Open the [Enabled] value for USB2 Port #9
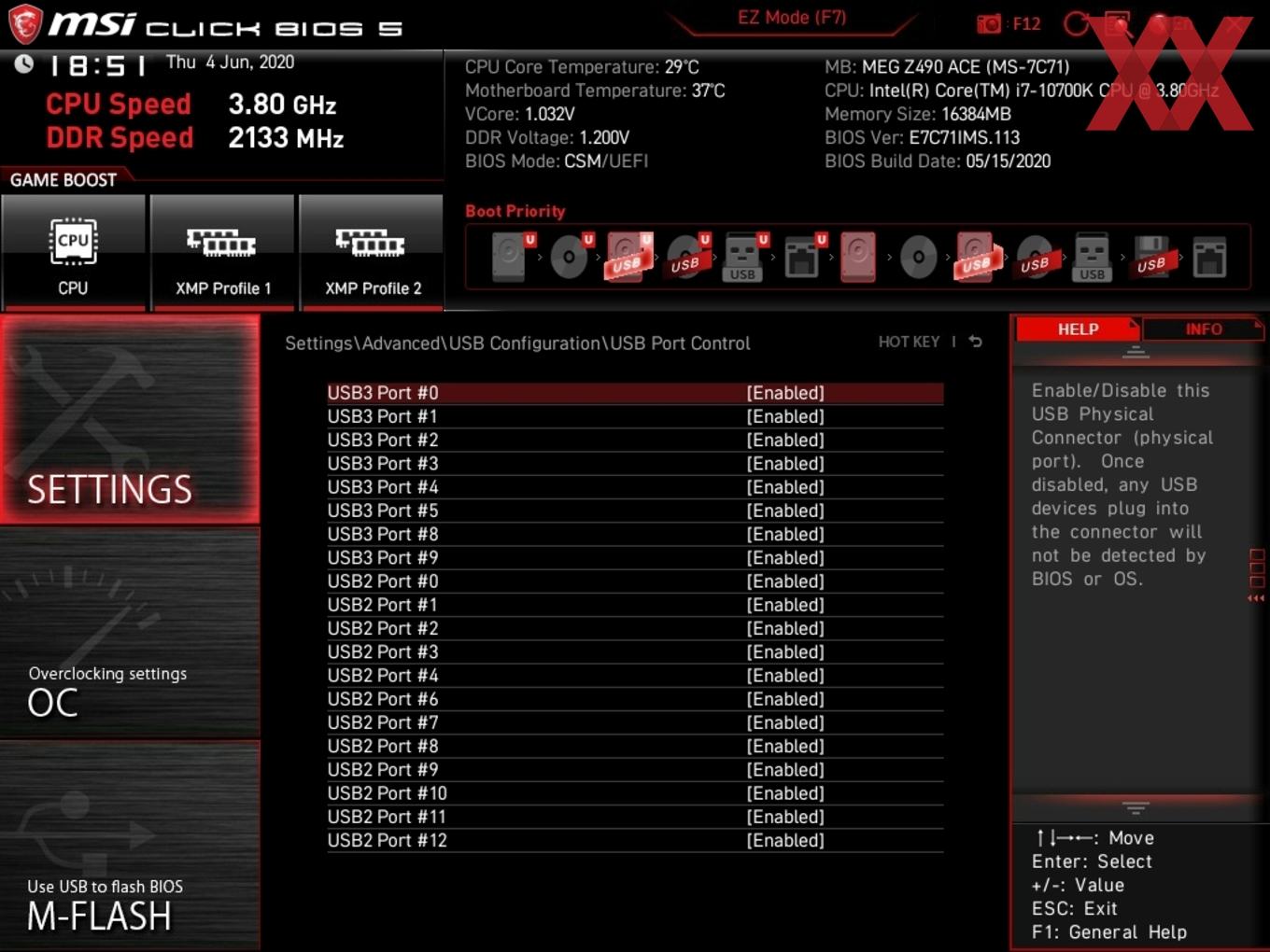Screen dimensions: 1270x952 coord(785,770)
